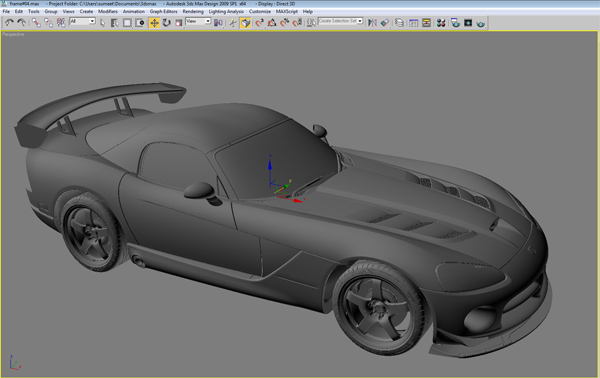
Task: Click the Mirror tool icon
Action: 372,23
